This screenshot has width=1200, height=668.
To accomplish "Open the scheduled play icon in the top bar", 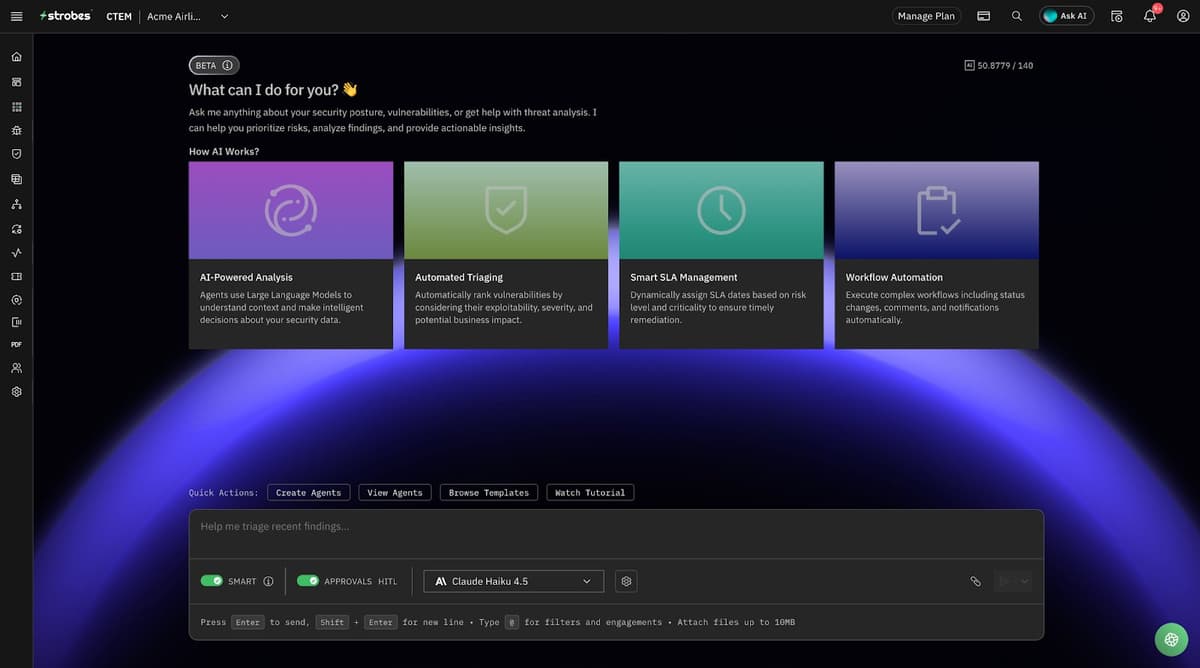I will tap(1117, 16).
